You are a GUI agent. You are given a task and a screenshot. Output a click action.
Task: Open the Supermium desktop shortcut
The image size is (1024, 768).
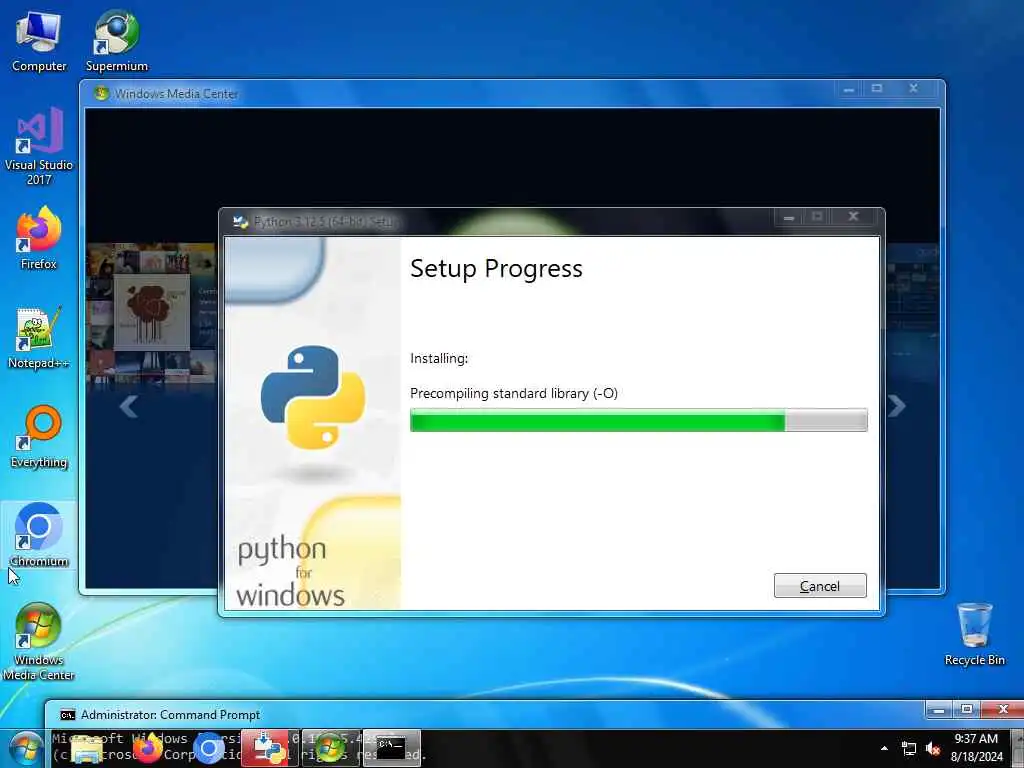116,40
